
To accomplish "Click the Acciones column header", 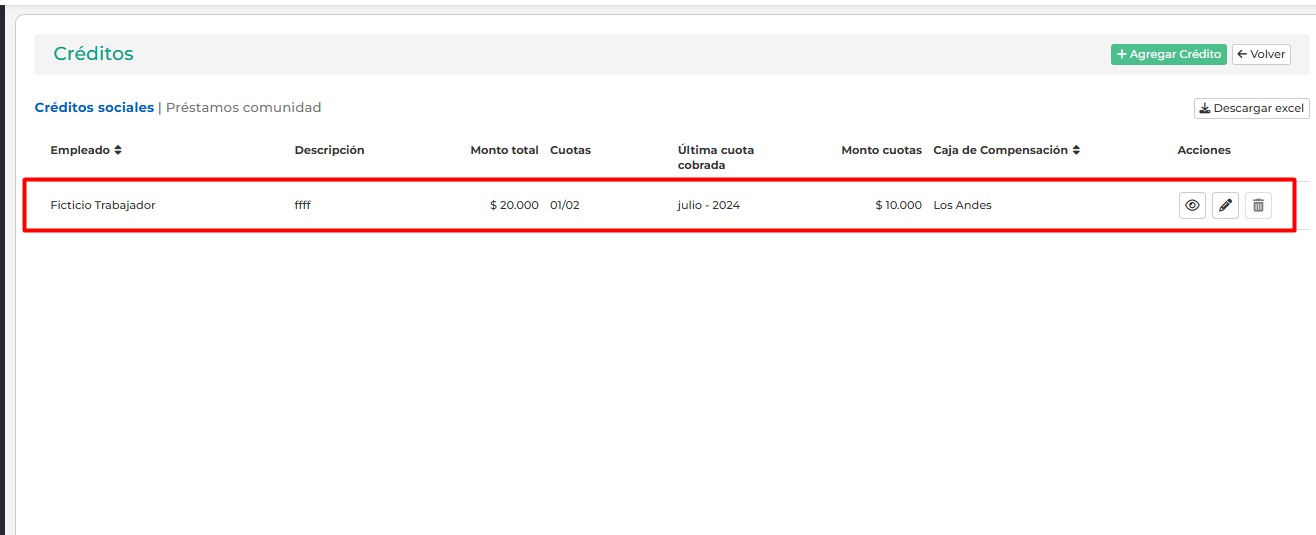I will [1204, 150].
